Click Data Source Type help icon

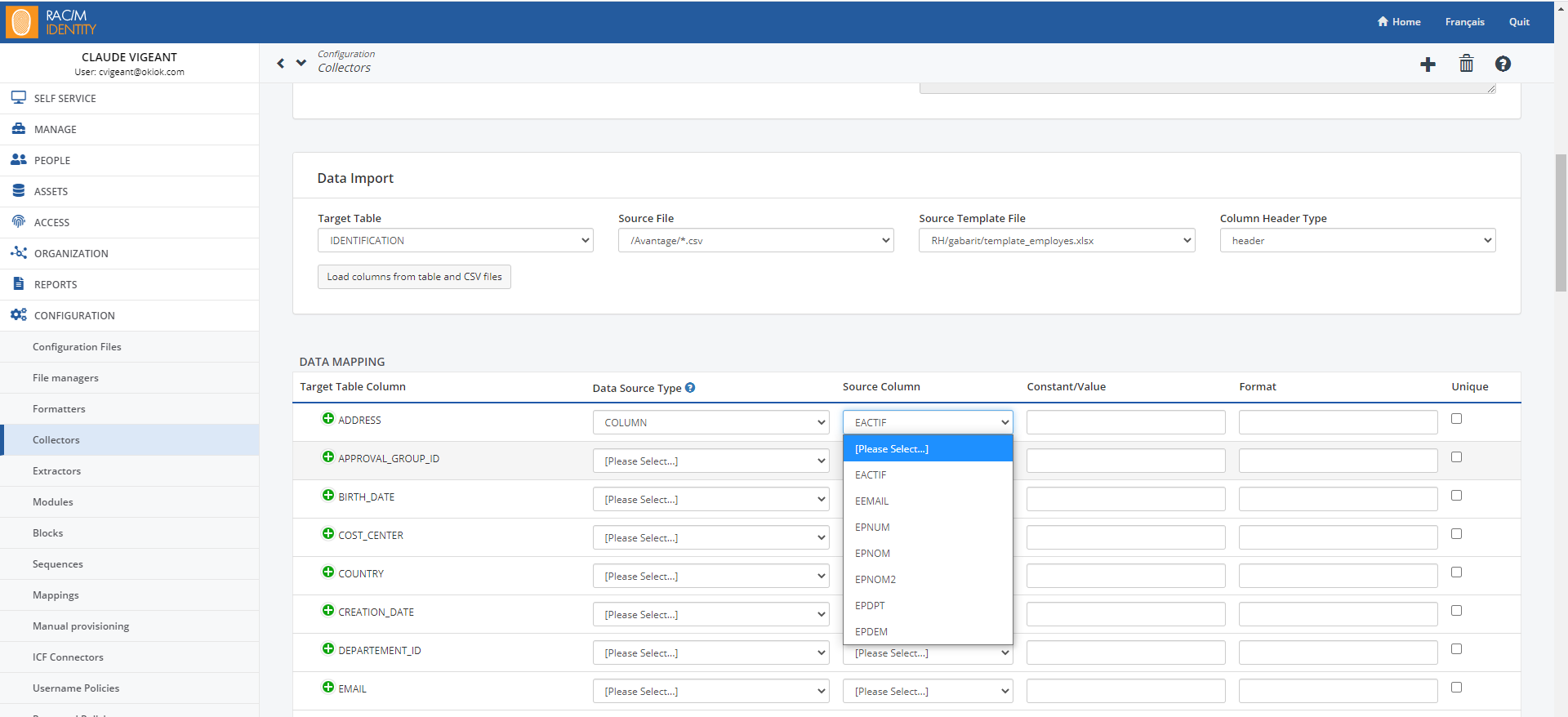click(x=690, y=388)
